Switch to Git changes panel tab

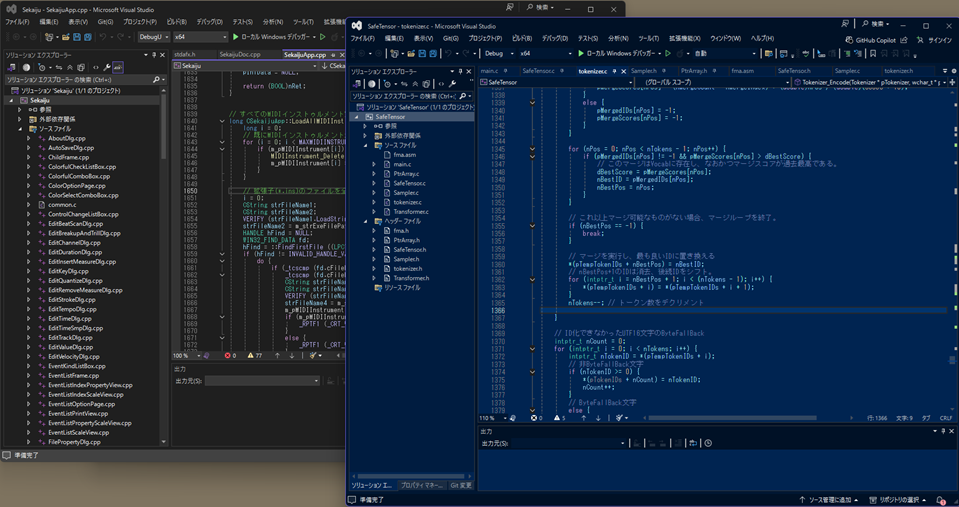(461, 485)
